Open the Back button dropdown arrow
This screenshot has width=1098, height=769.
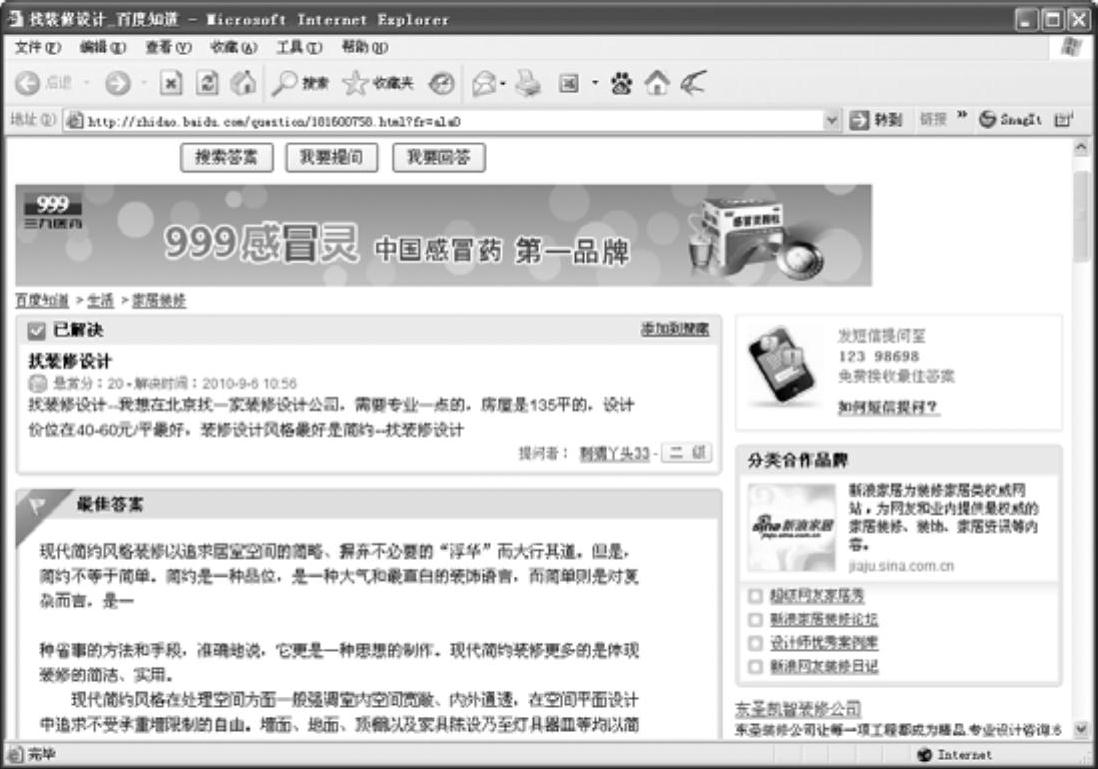(x=87, y=83)
